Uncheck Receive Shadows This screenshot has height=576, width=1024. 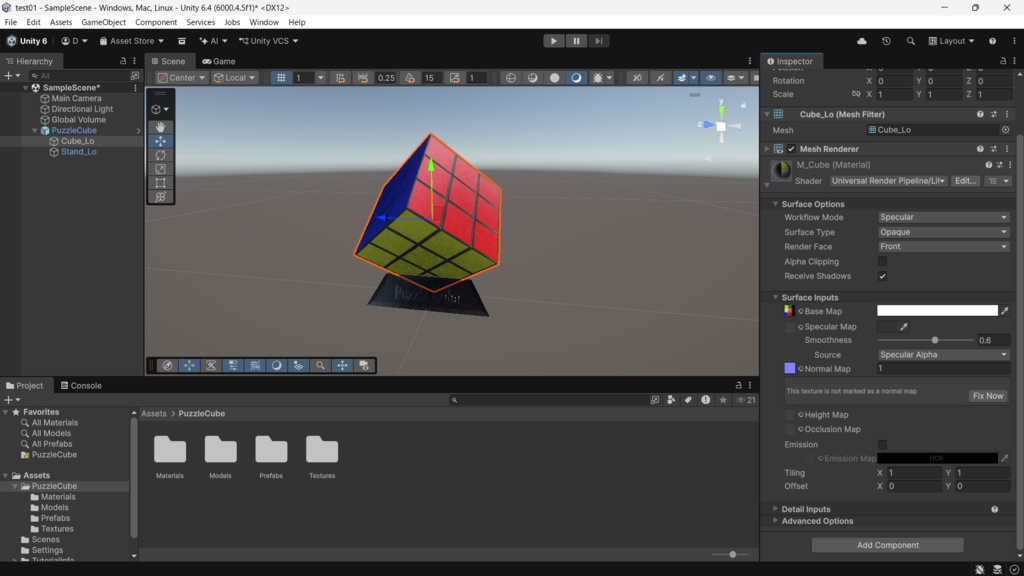(x=882, y=276)
